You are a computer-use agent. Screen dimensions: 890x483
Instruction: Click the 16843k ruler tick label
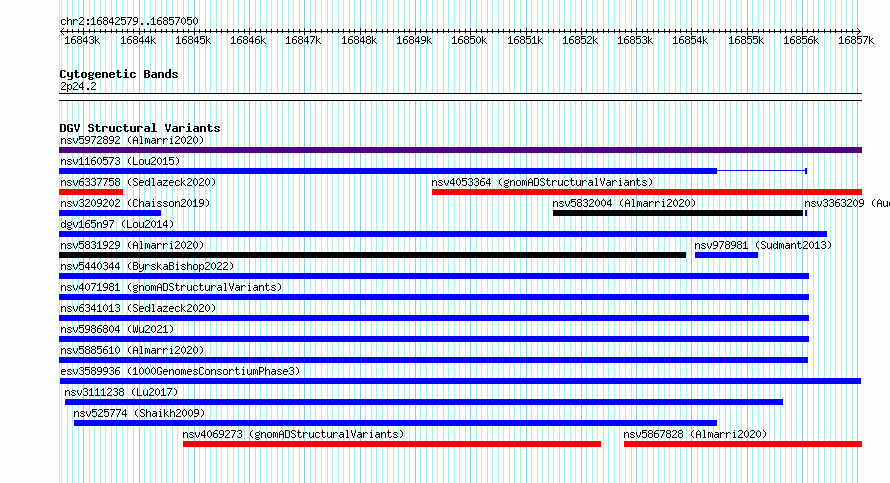82,40
